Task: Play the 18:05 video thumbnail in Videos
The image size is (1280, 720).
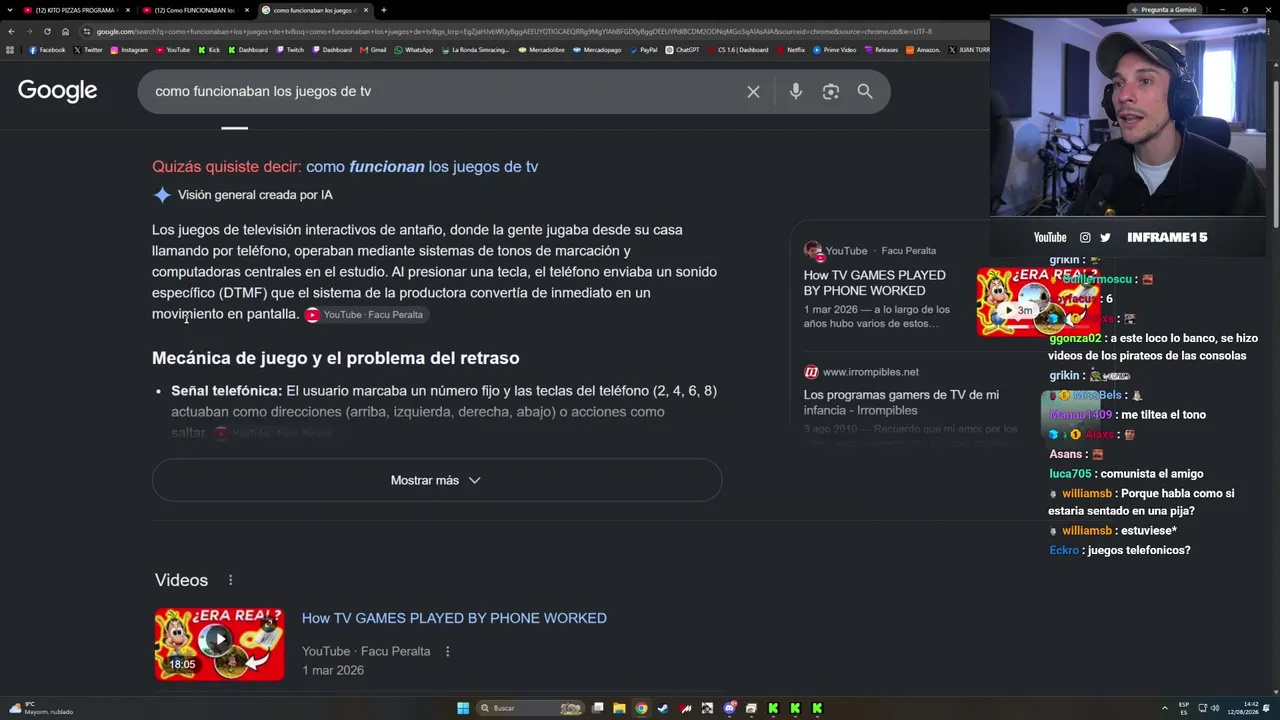Action: point(219,644)
